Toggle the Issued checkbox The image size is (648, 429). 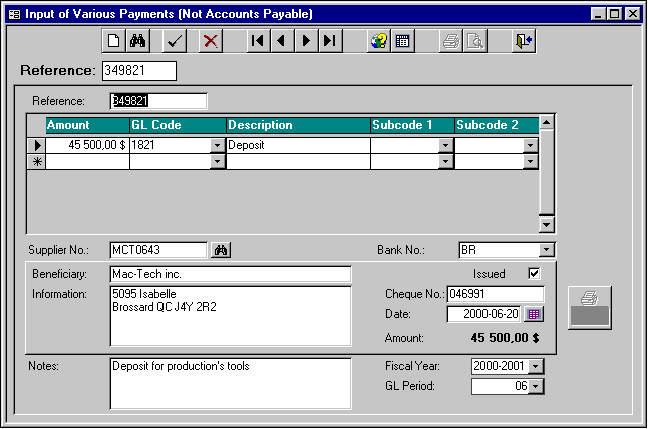pyautogui.click(x=533, y=273)
